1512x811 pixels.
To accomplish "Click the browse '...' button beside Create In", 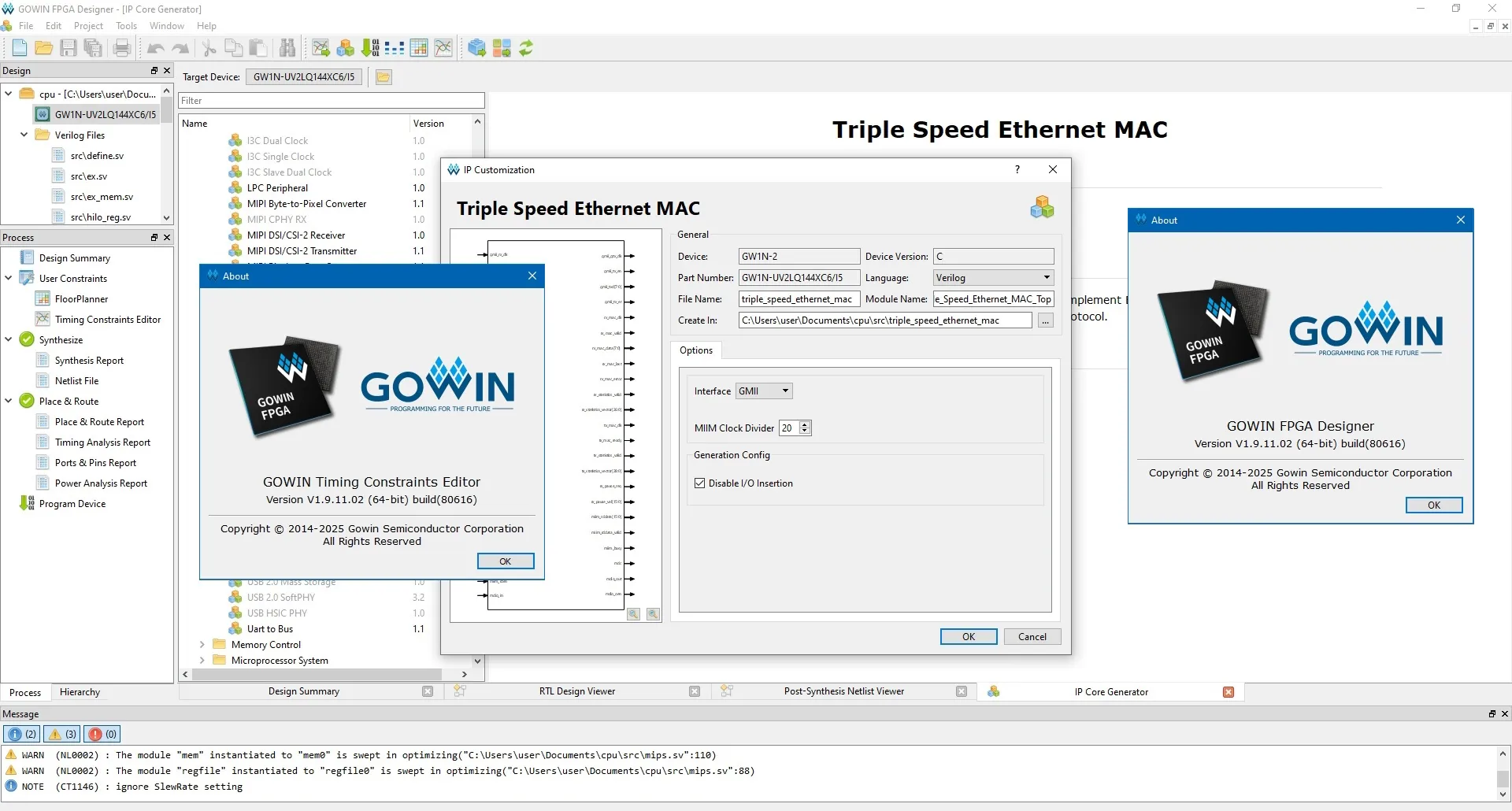I will [x=1046, y=320].
